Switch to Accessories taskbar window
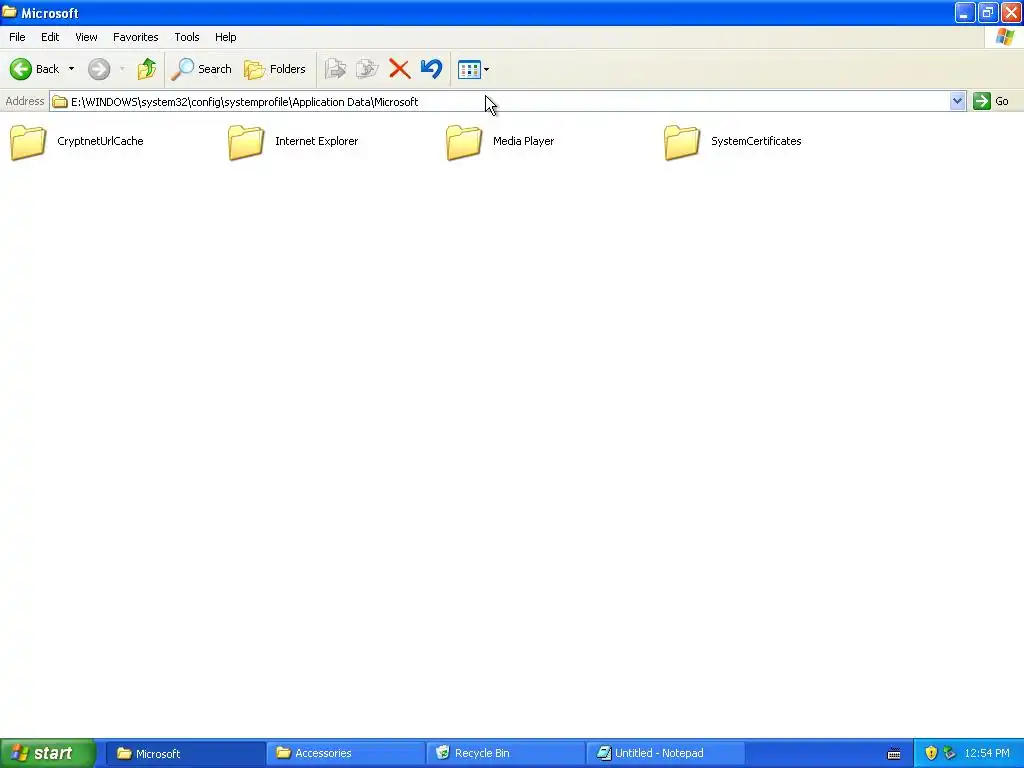Image resolution: width=1024 pixels, height=768 pixels. (345, 754)
